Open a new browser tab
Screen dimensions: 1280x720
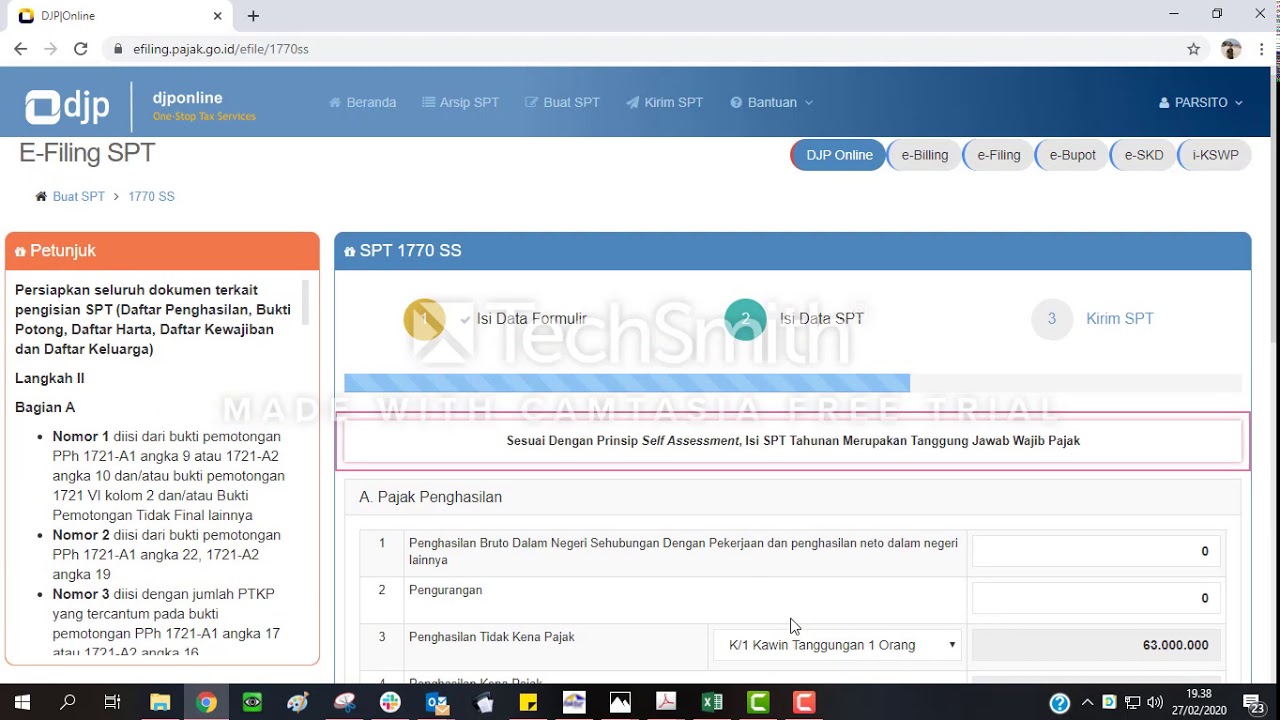(253, 16)
